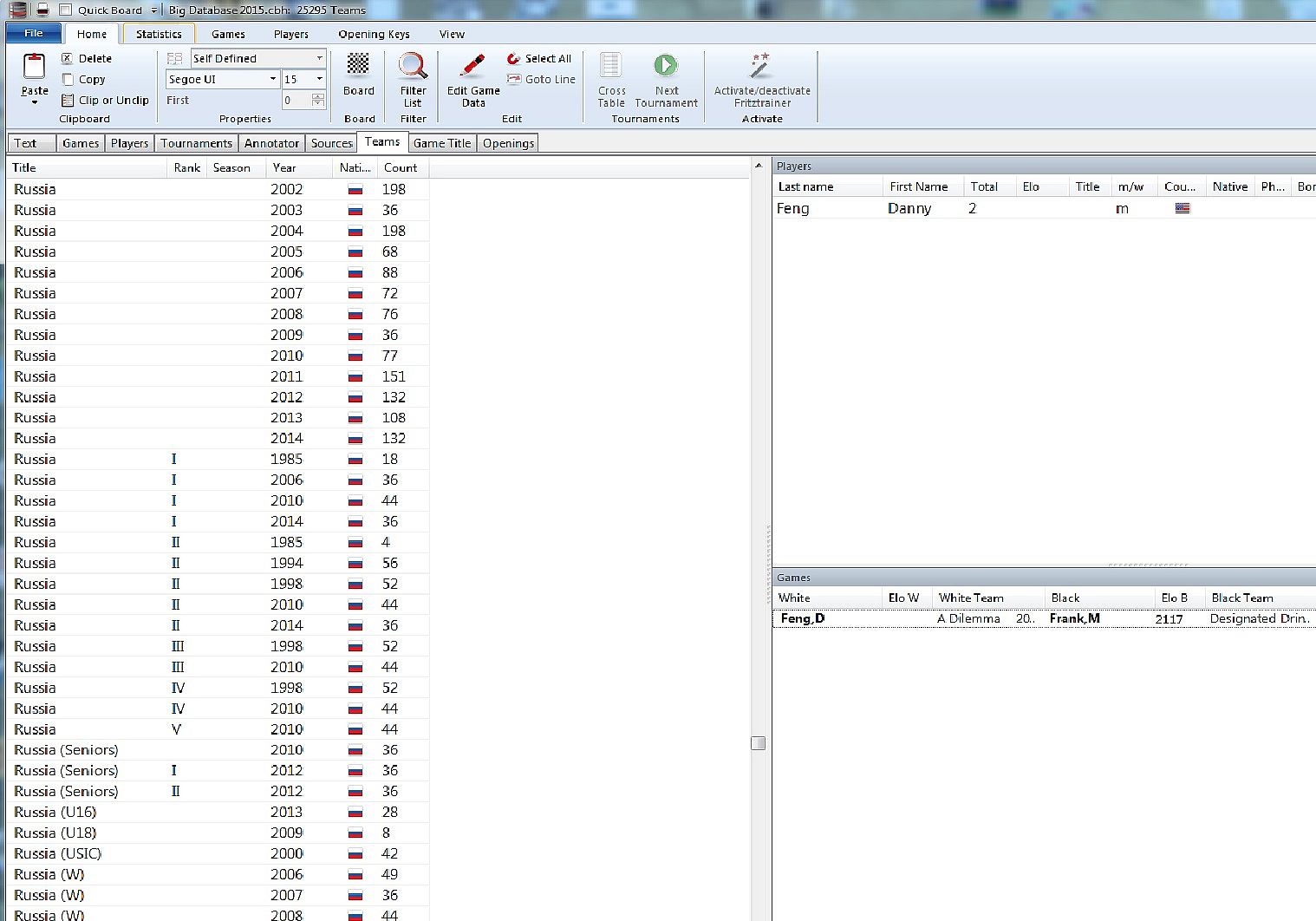Open the Filter List magnifier icon
This screenshot has height=921, width=1316.
[413, 66]
